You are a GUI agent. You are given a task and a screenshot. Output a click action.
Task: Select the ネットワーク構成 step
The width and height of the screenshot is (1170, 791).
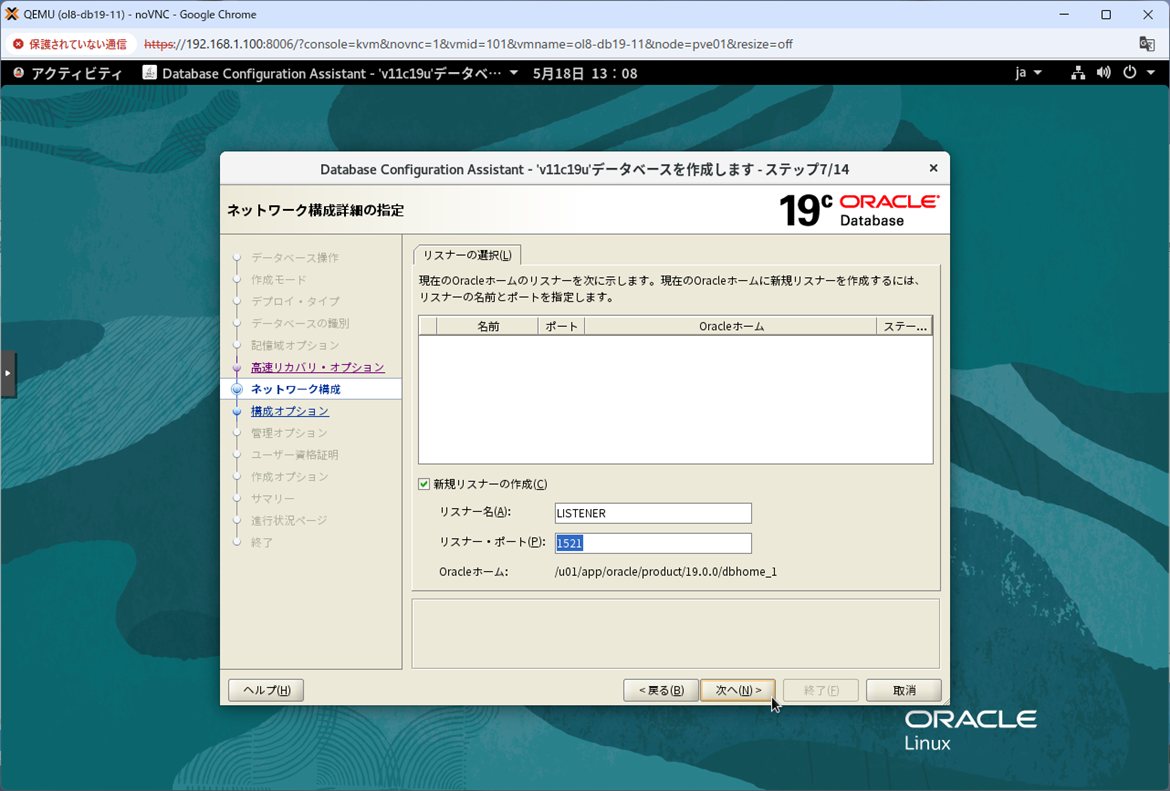point(295,389)
